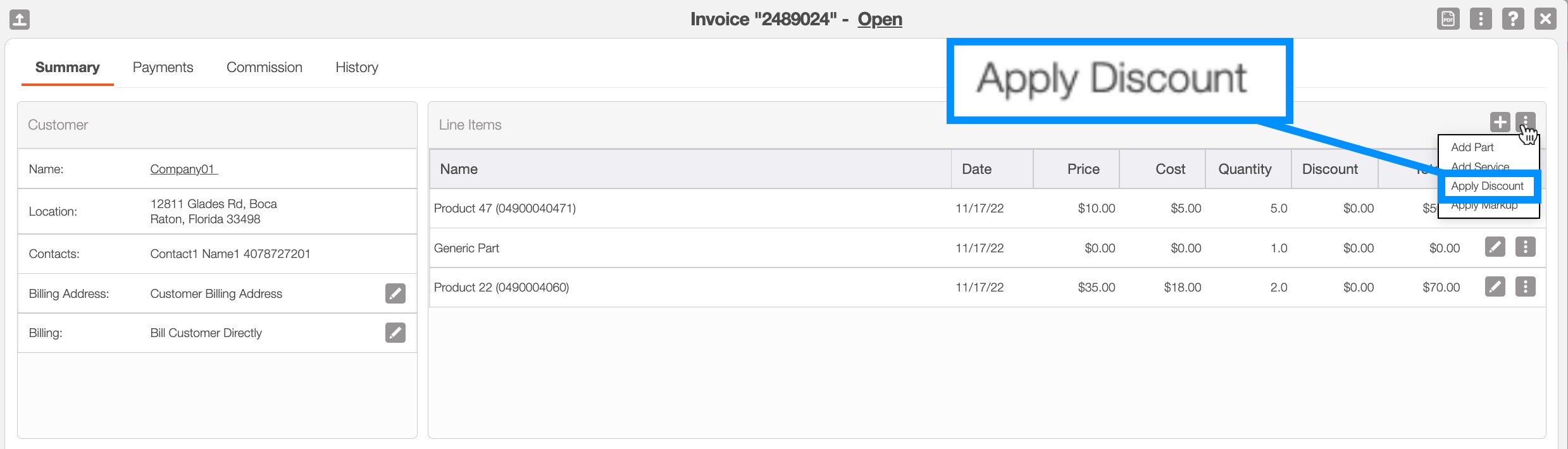Screen dimensions: 1568x449
Task: Open Generic Part row options menu
Action: pos(1525,247)
